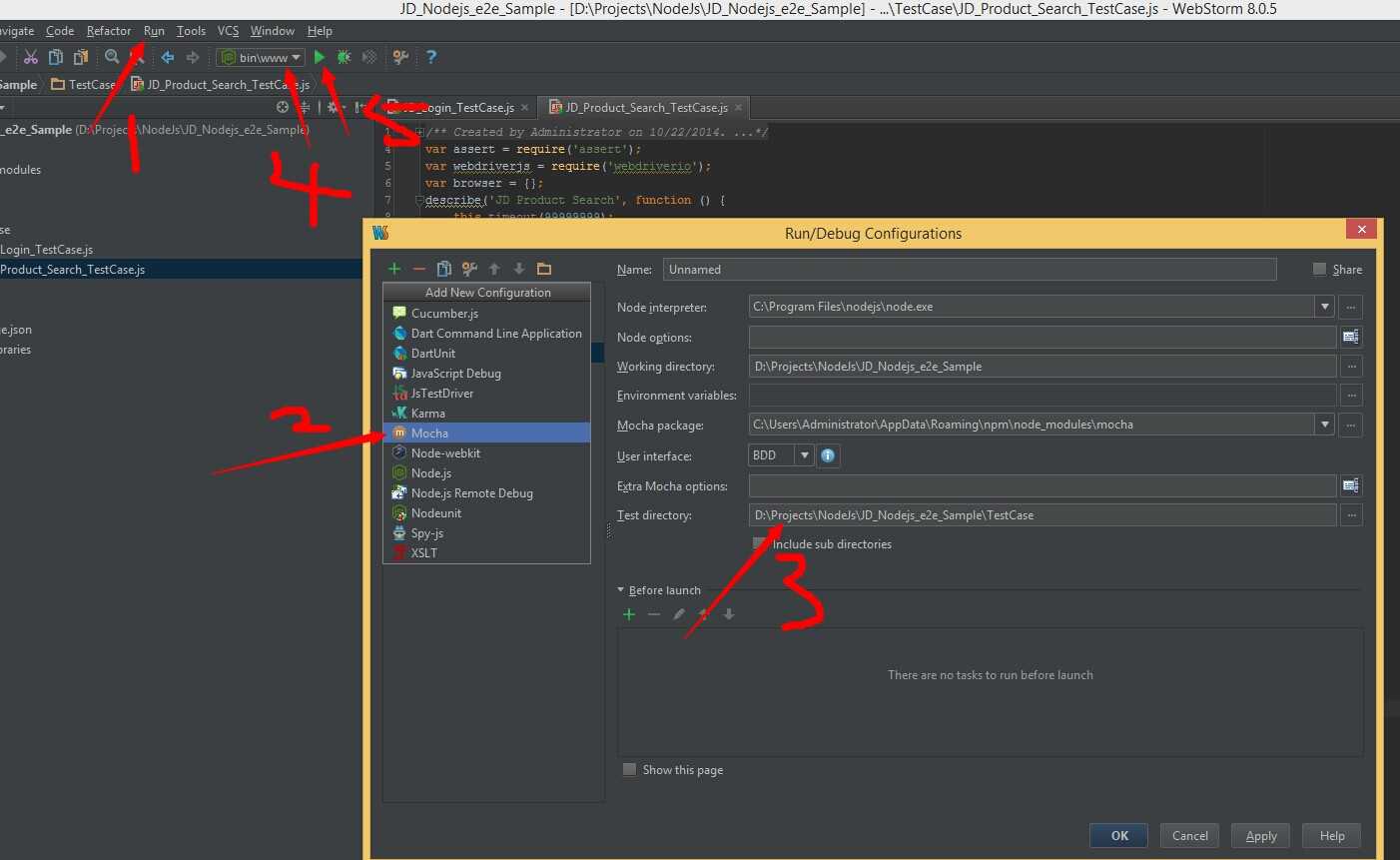Expand the Mocha package dropdown arrow

pyautogui.click(x=1325, y=425)
